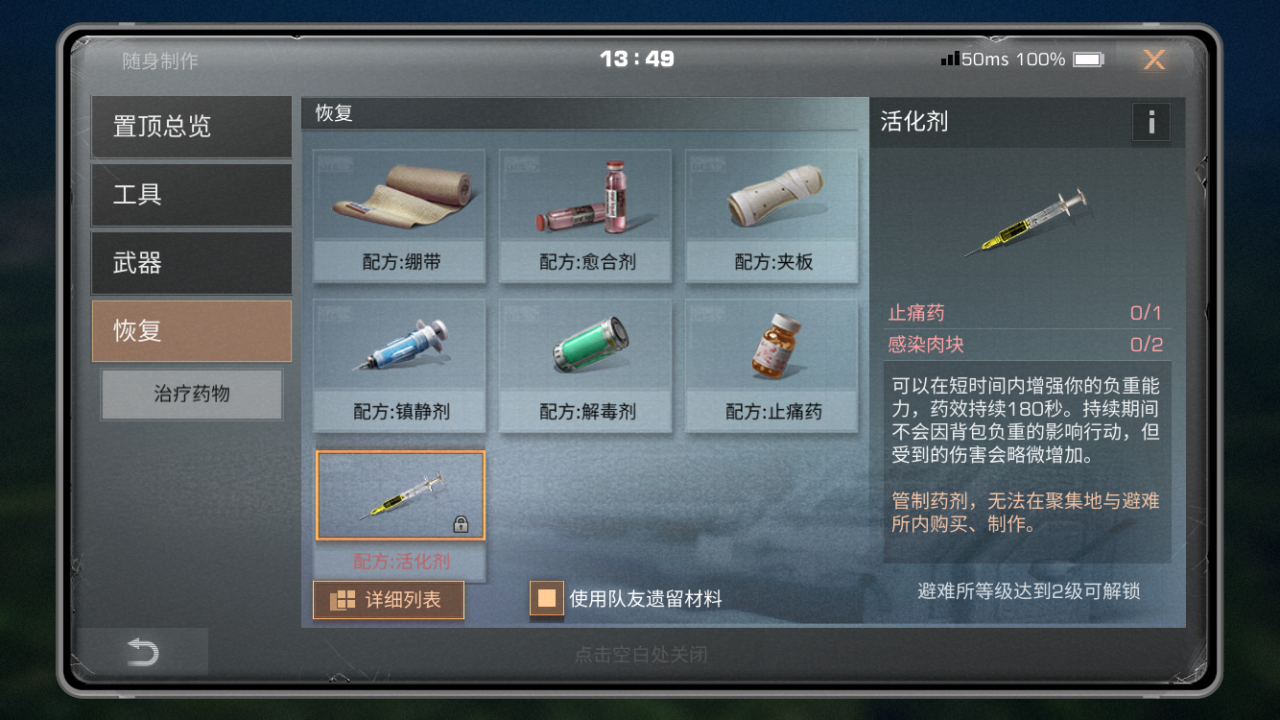Switch to the 工具 category
Image resolution: width=1280 pixels, height=720 pixels.
(x=191, y=195)
